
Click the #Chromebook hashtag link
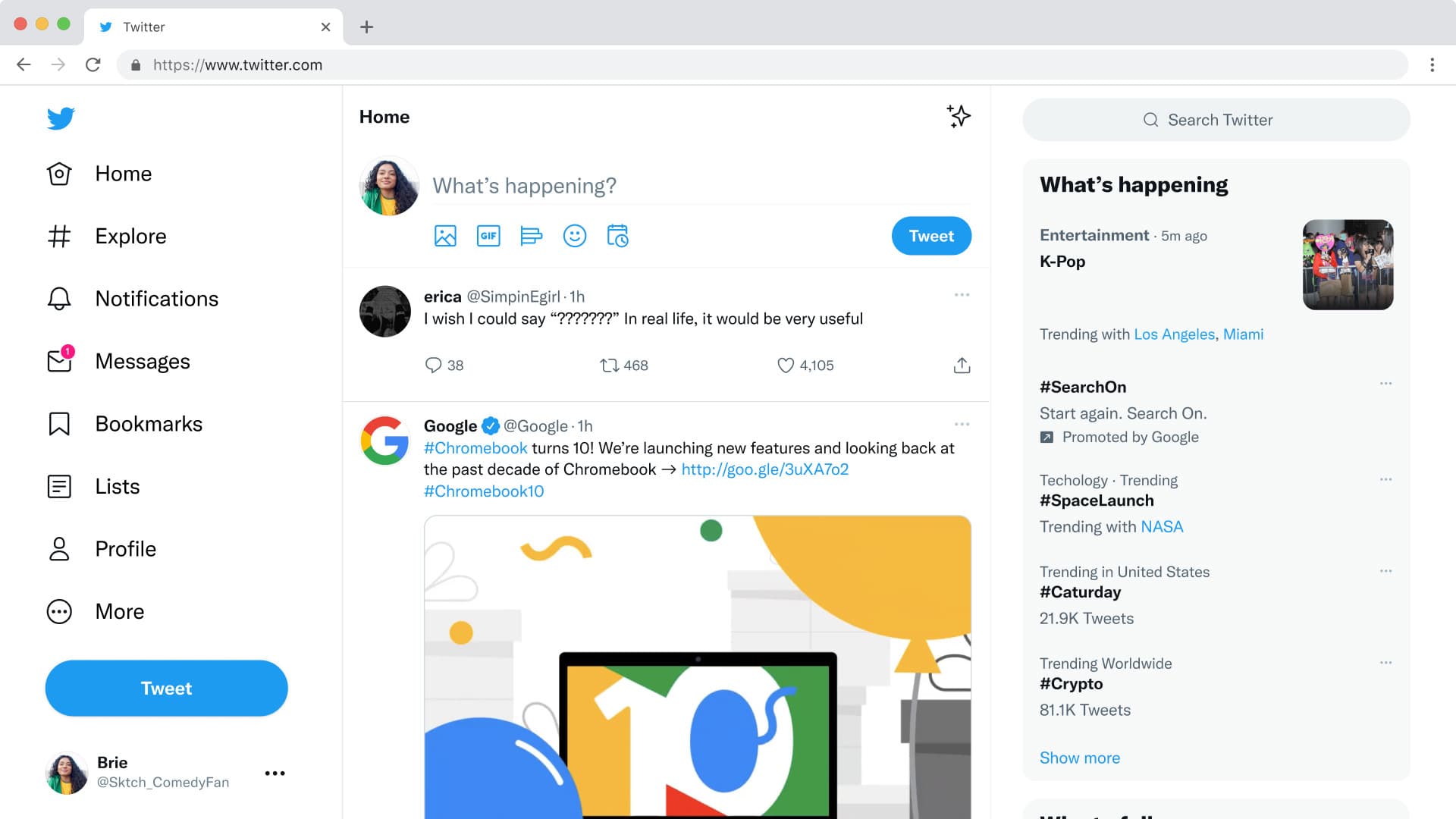pos(475,447)
